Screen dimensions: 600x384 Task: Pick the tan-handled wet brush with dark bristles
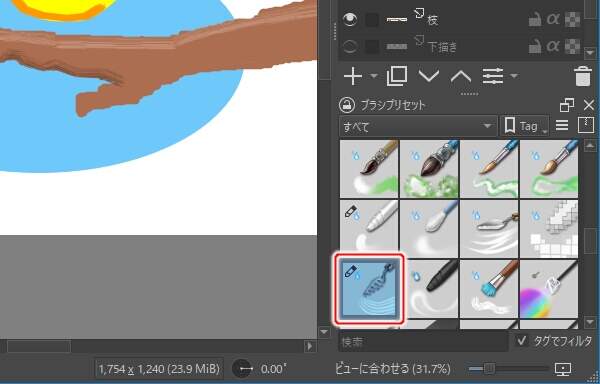[369, 169]
